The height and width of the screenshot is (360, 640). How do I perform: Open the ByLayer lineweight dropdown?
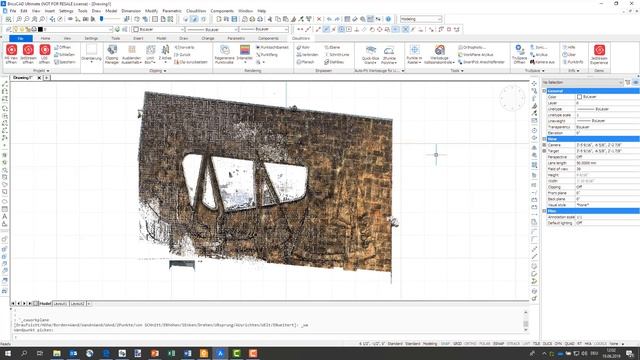tap(264, 29)
